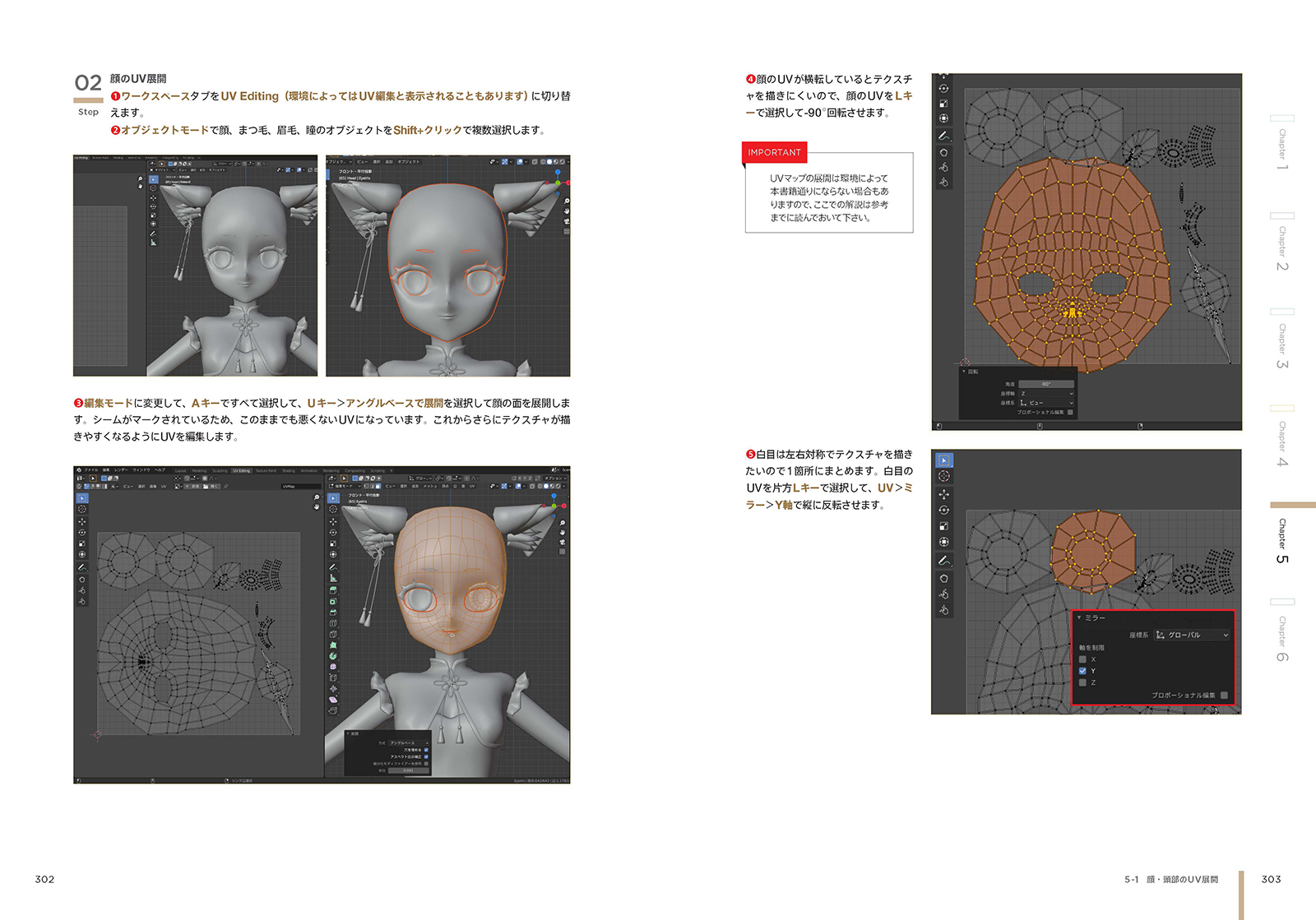Select the cursor tool in the unwrap 3D viewport

(x=333, y=510)
